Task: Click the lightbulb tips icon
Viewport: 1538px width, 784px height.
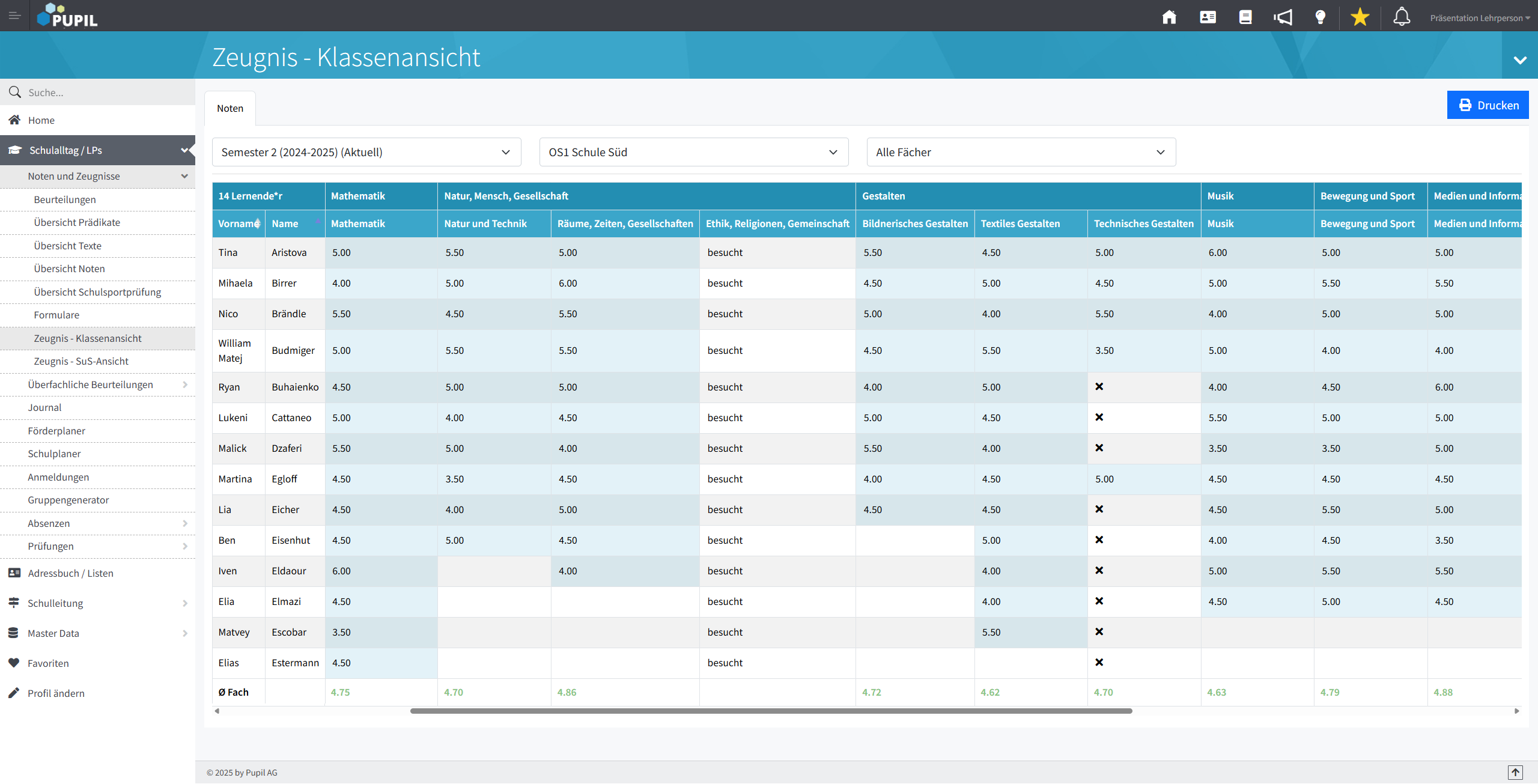Action: (1320, 17)
